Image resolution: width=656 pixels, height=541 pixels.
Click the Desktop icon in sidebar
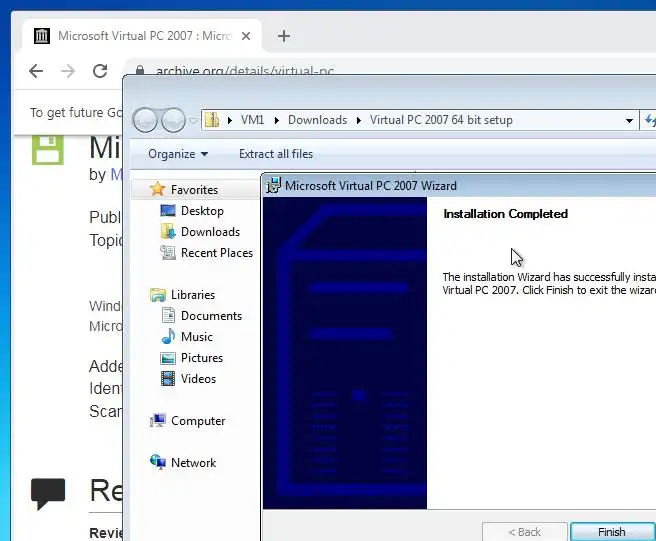pos(168,210)
